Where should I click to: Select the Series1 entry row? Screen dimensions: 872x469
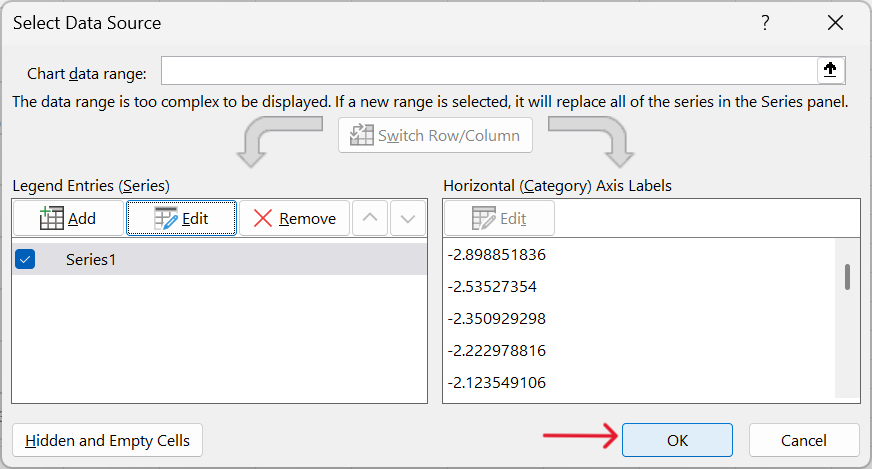[220, 259]
